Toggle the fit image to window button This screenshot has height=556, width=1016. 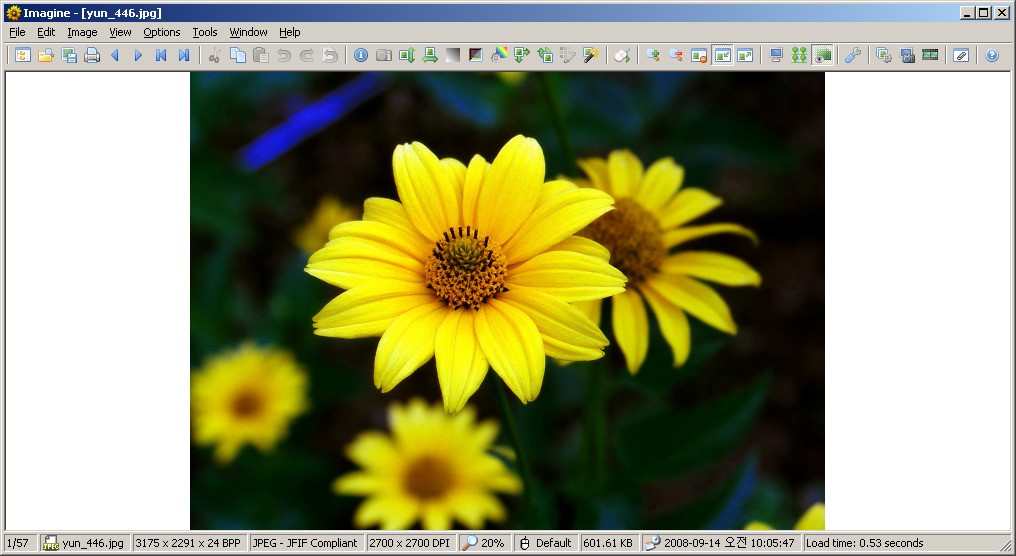(x=722, y=56)
